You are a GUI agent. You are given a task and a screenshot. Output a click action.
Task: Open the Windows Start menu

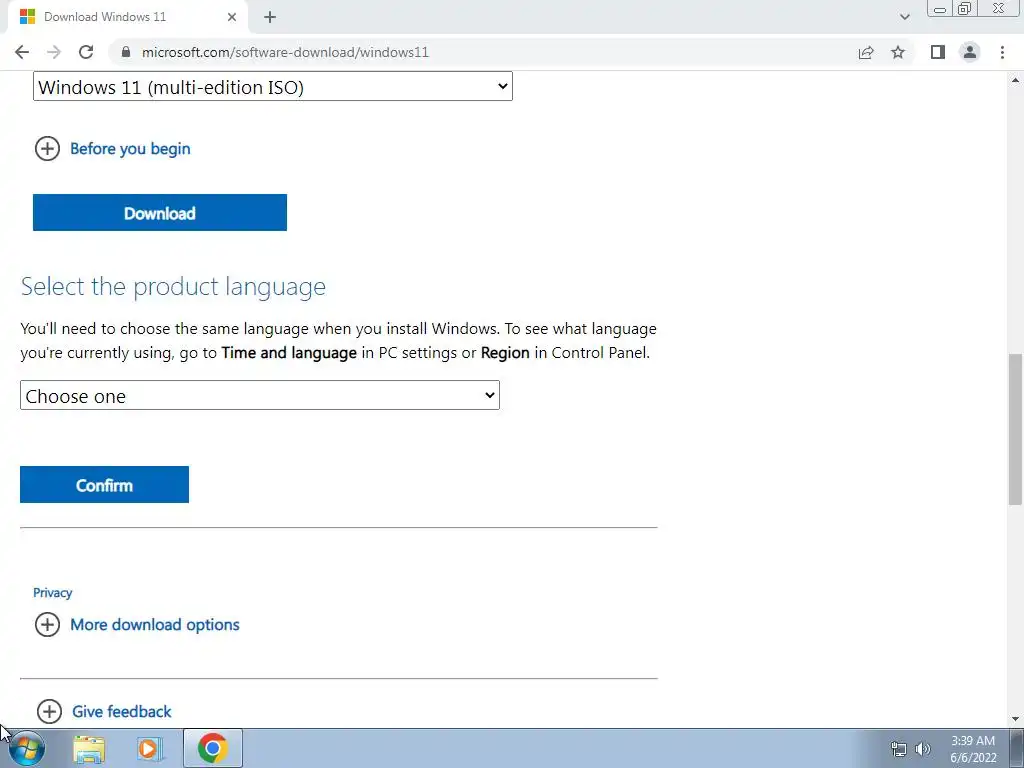pyautogui.click(x=27, y=748)
